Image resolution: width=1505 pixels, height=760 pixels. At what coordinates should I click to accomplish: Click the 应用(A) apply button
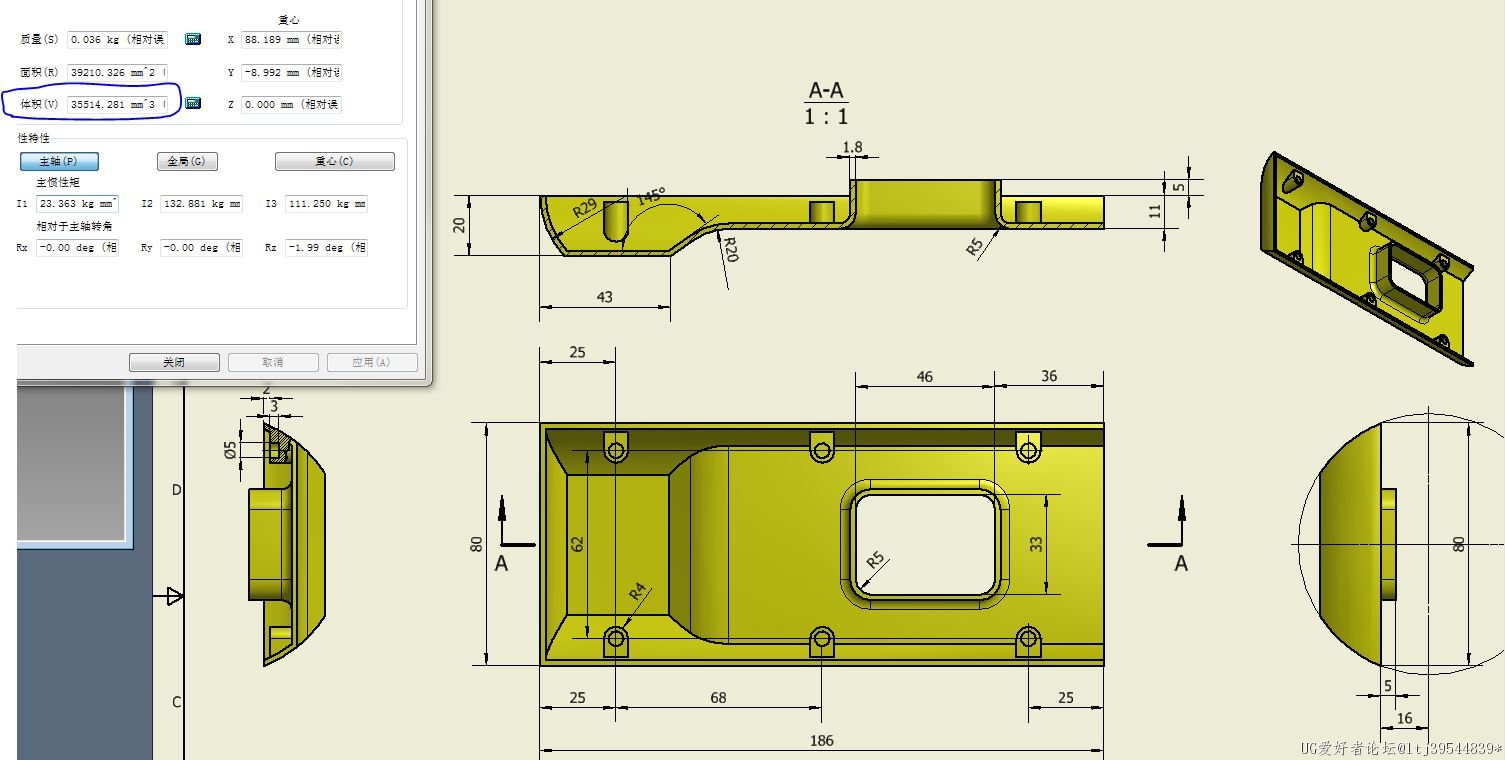click(x=370, y=362)
